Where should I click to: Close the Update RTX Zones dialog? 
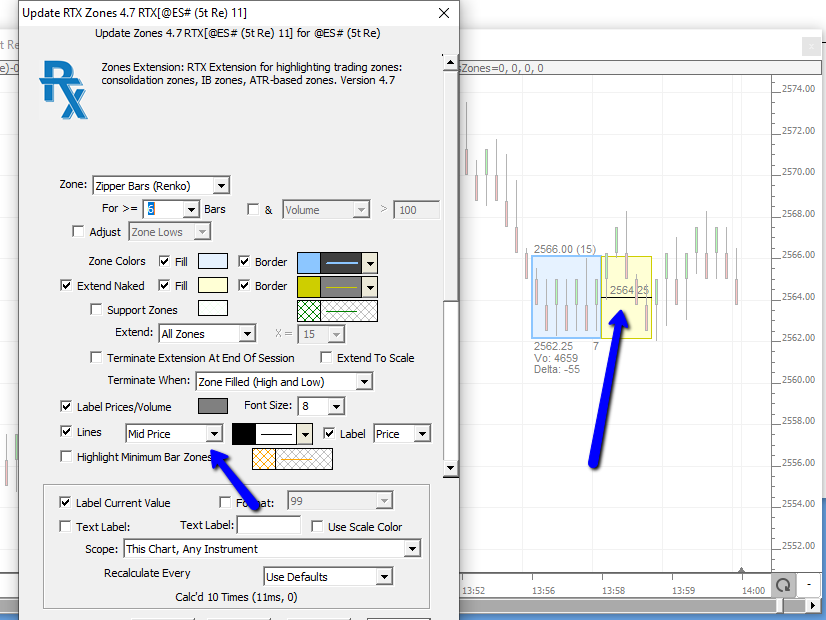point(444,13)
